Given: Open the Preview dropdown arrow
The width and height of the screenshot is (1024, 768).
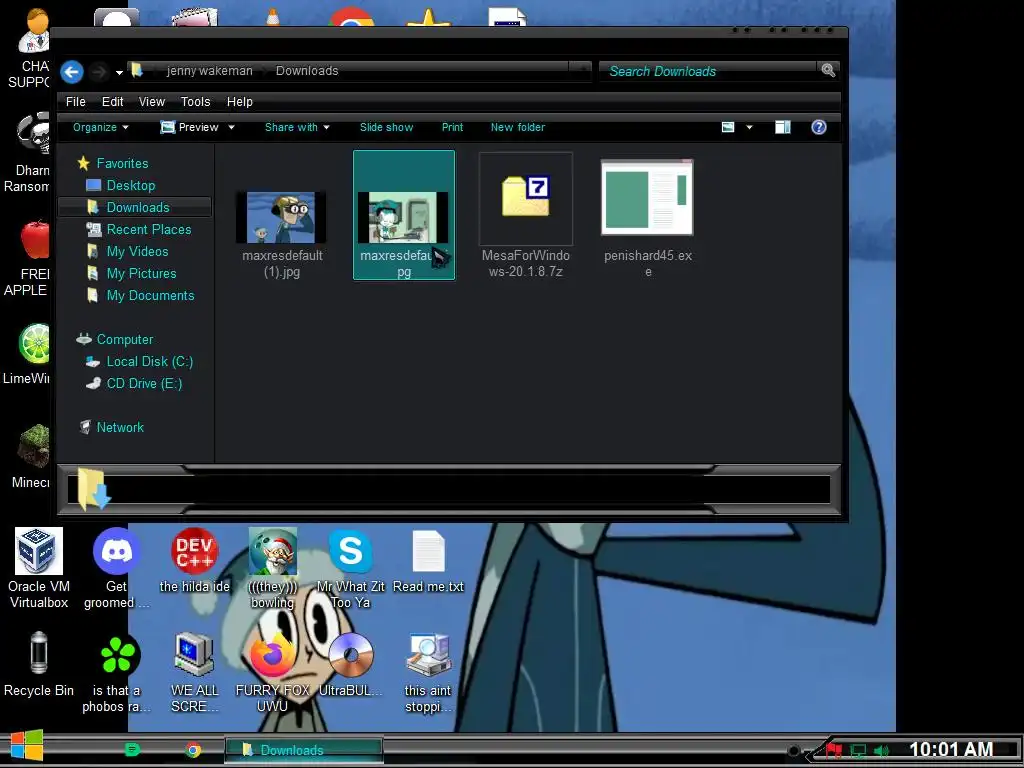Looking at the screenshot, I should click(x=231, y=127).
